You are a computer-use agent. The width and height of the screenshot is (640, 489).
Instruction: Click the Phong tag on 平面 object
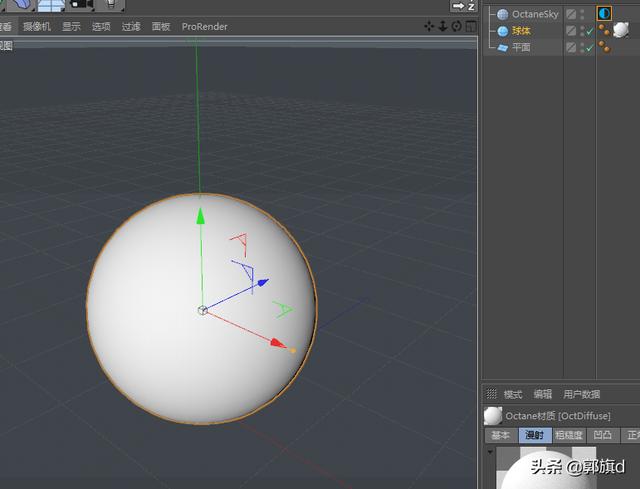(x=604, y=47)
